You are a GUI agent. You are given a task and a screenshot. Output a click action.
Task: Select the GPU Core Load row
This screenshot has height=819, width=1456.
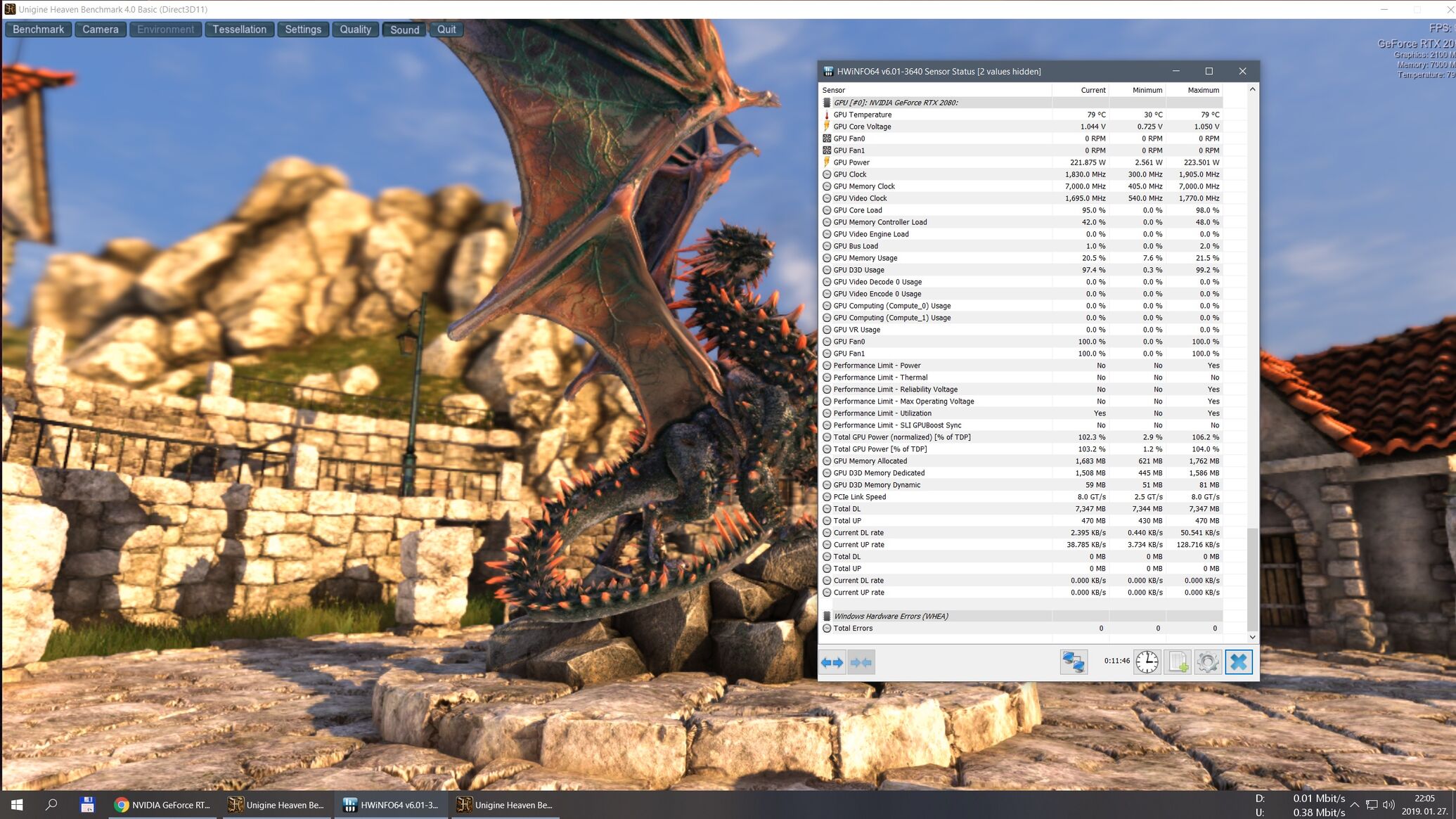click(x=1021, y=210)
